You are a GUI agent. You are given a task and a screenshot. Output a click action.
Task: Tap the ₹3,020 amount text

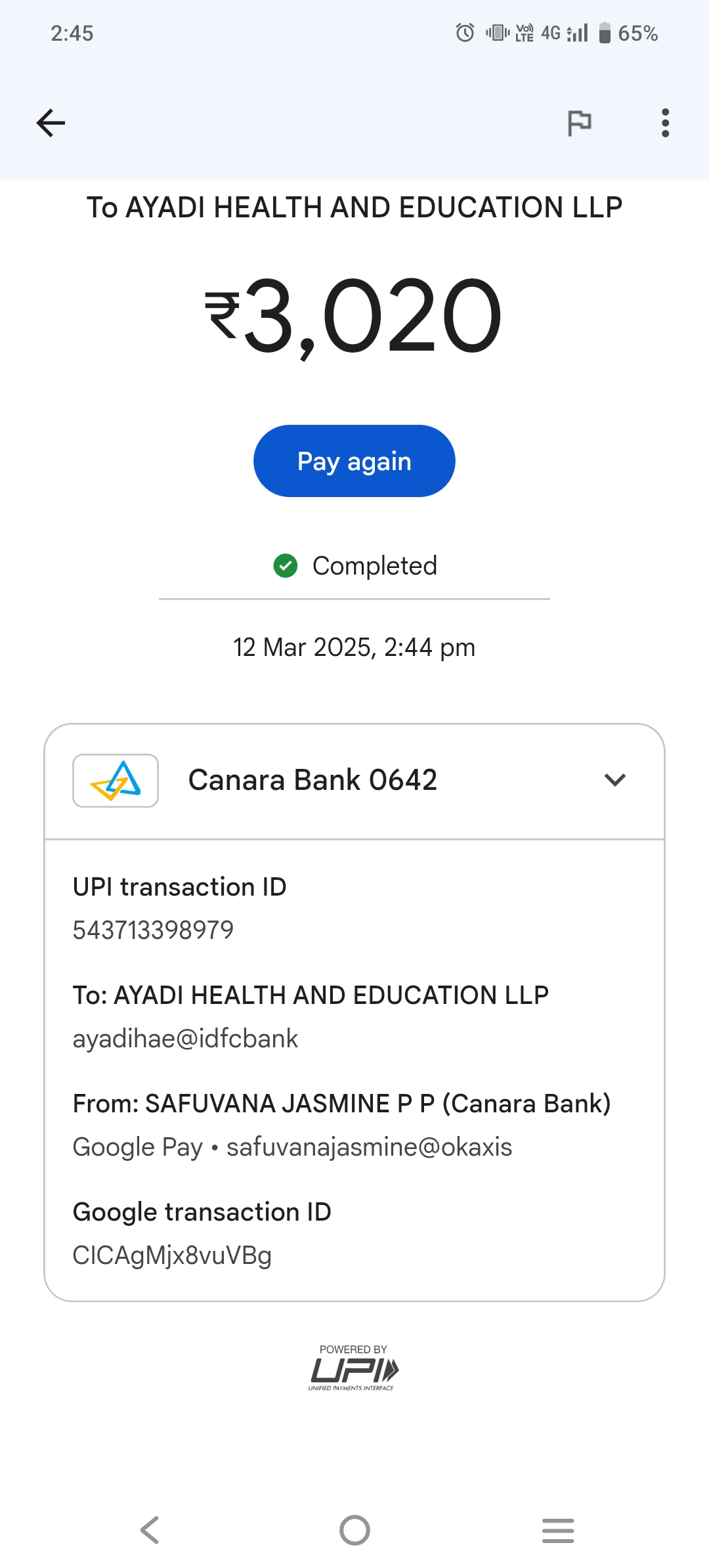[354, 315]
